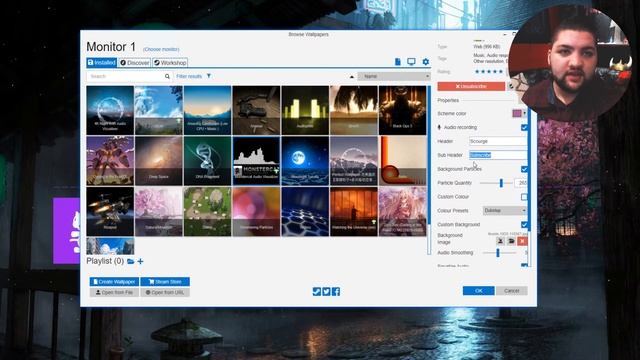The height and width of the screenshot is (360, 640).
Task: Select the blue hexagon grid wallpaper thumbnail
Action: click(x=305, y=211)
